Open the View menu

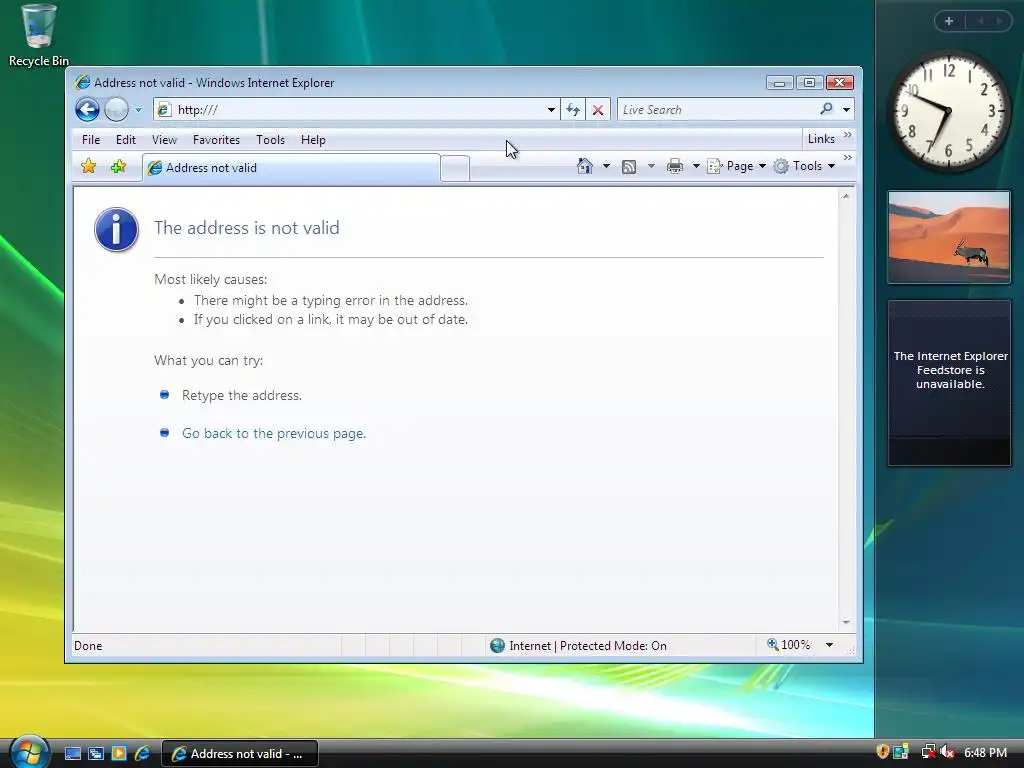164,140
